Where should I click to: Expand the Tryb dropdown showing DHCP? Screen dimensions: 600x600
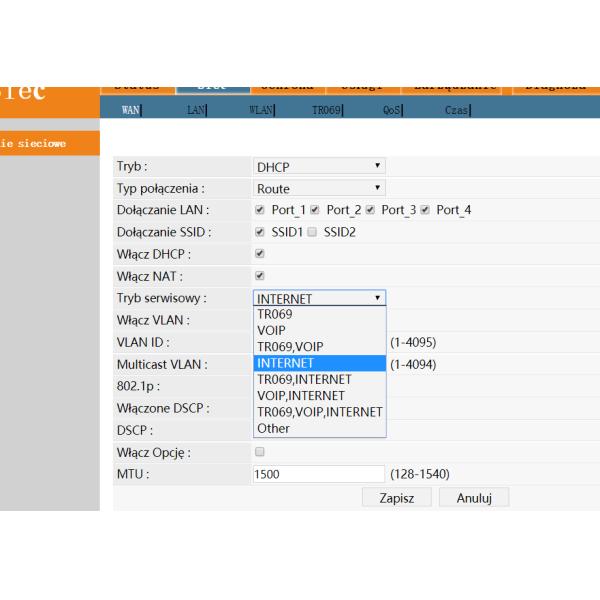point(319,167)
